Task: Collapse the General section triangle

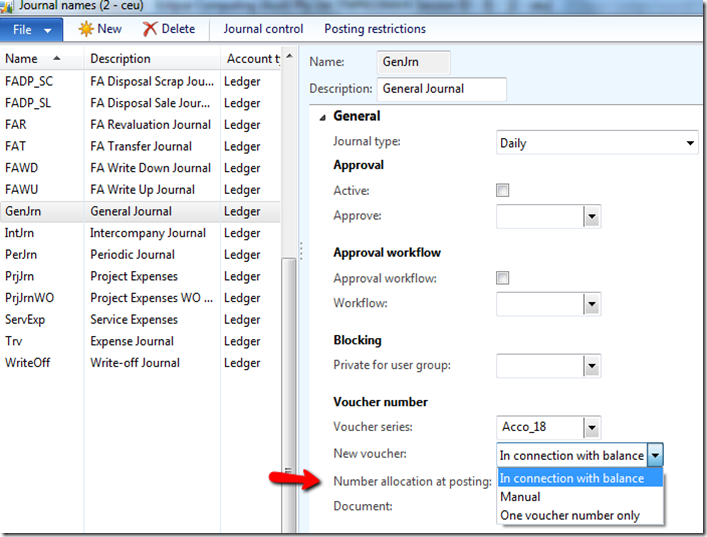Action: (322, 118)
